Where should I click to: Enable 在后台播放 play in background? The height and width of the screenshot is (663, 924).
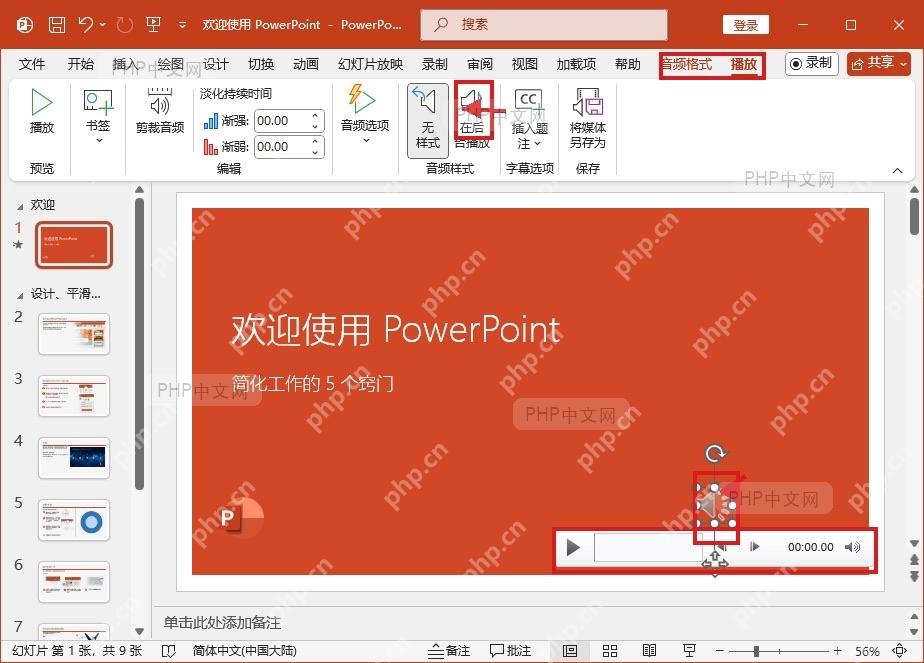[x=473, y=117]
